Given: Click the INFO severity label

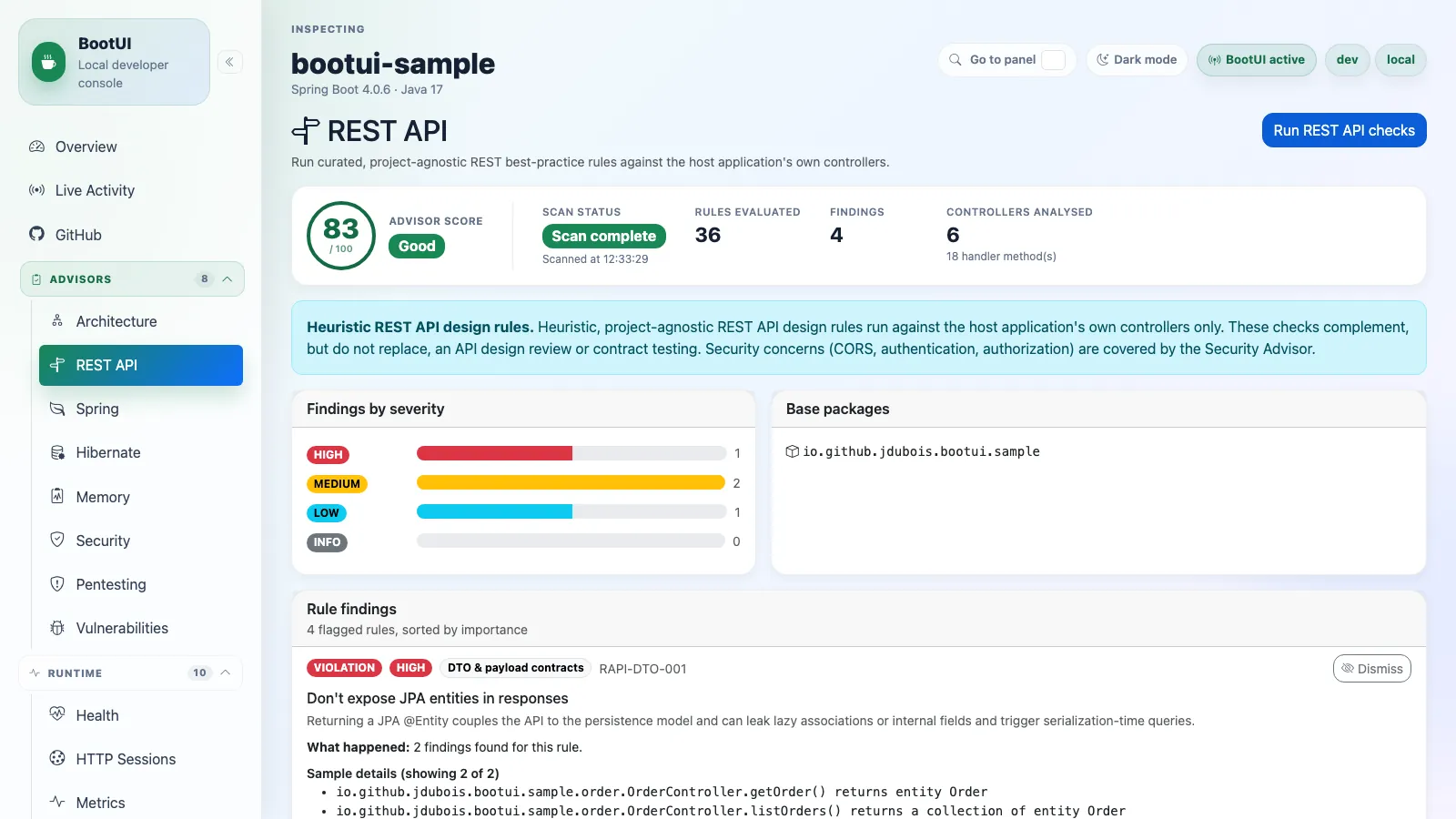Looking at the screenshot, I should coord(328,542).
